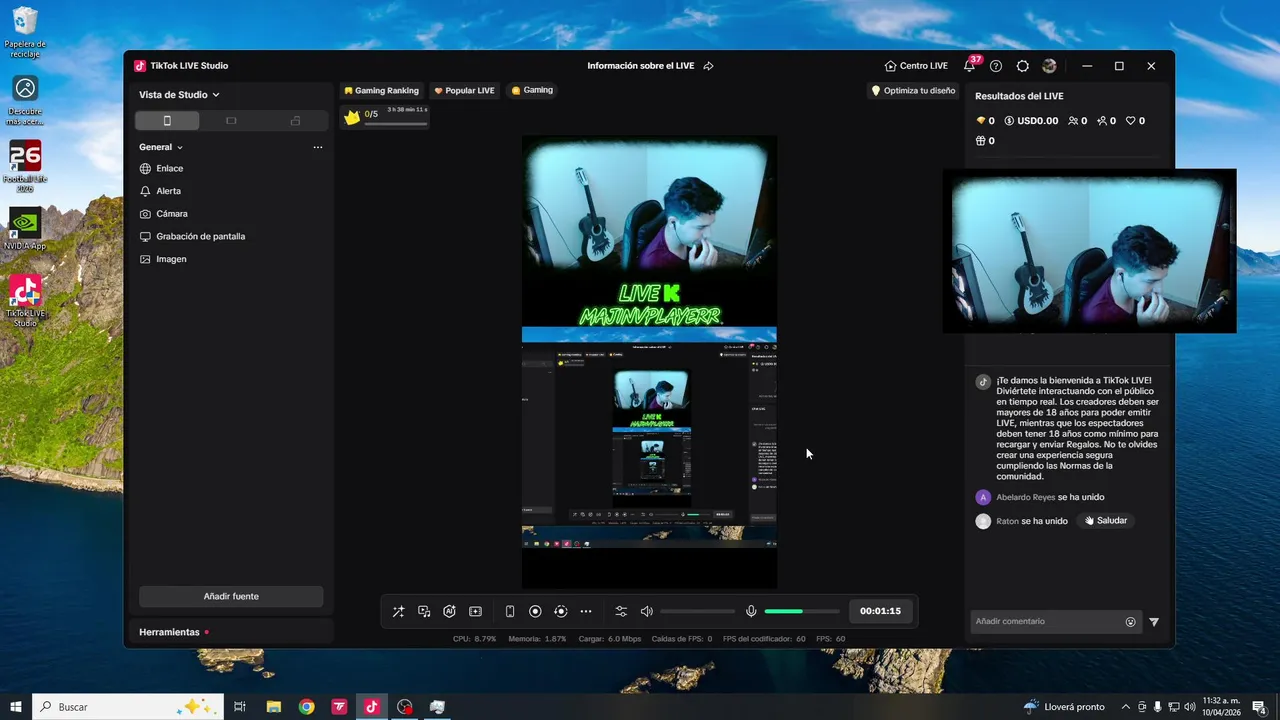The image size is (1280, 720).
Task: Open the Windows Start menu
Action: [16, 707]
